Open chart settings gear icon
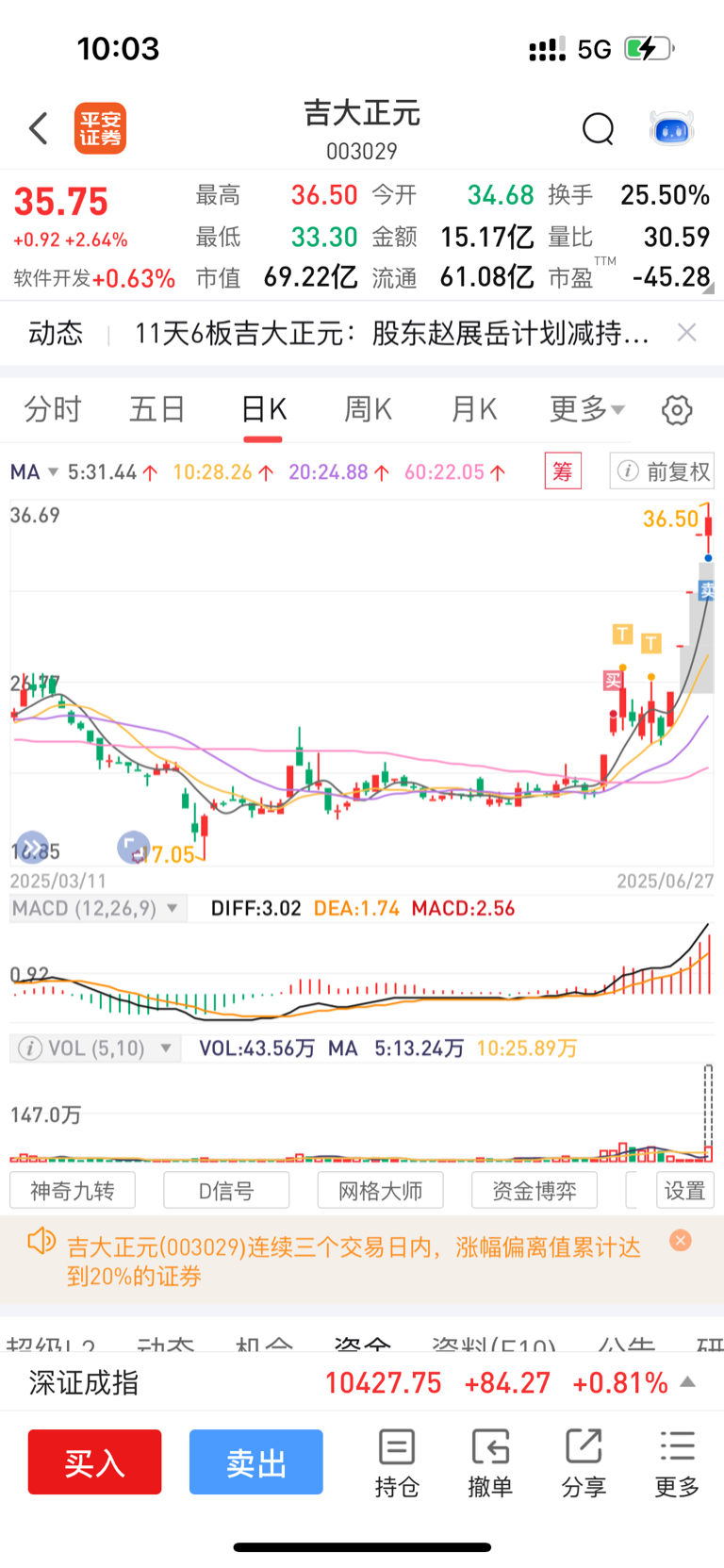This screenshot has height=1568, width=724. (677, 410)
